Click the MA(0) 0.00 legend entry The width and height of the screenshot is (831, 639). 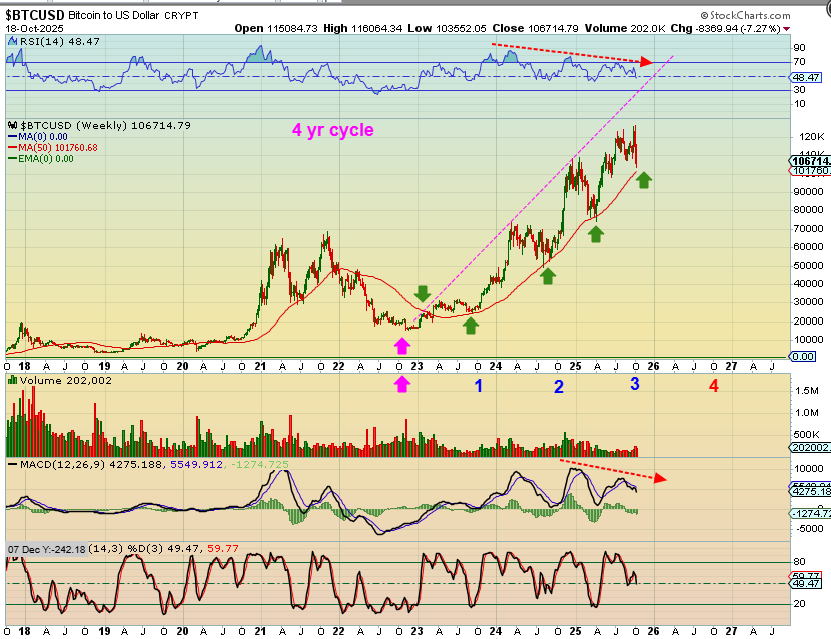pos(42,137)
